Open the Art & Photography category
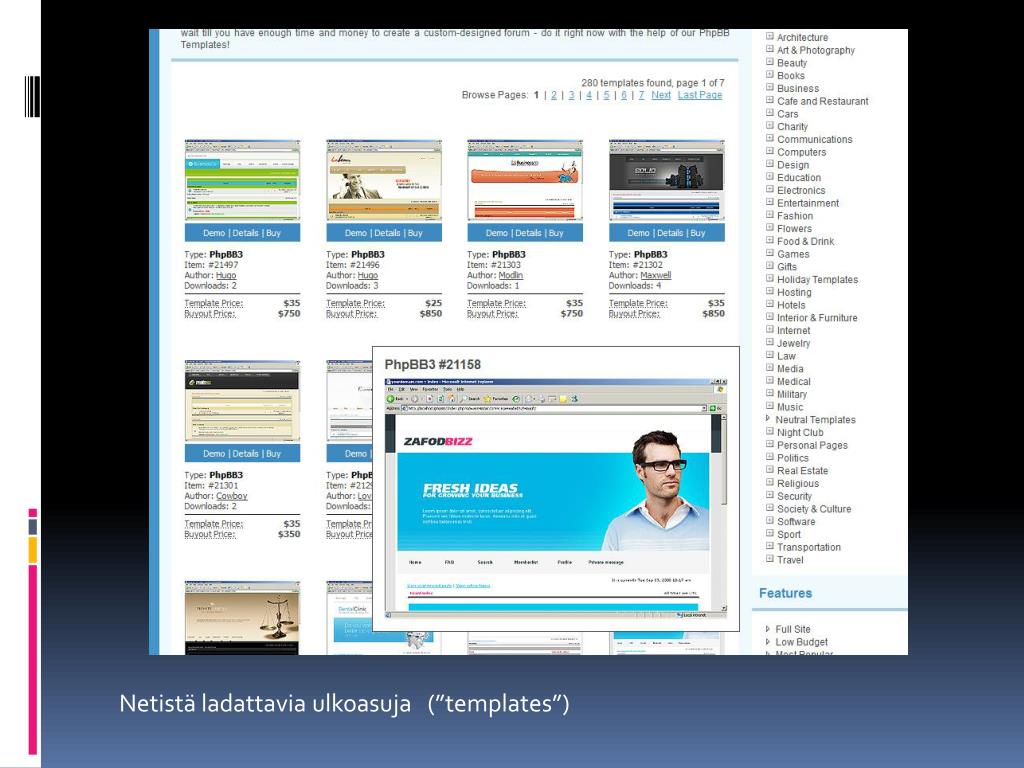This screenshot has height=768, width=1024. tap(816, 50)
